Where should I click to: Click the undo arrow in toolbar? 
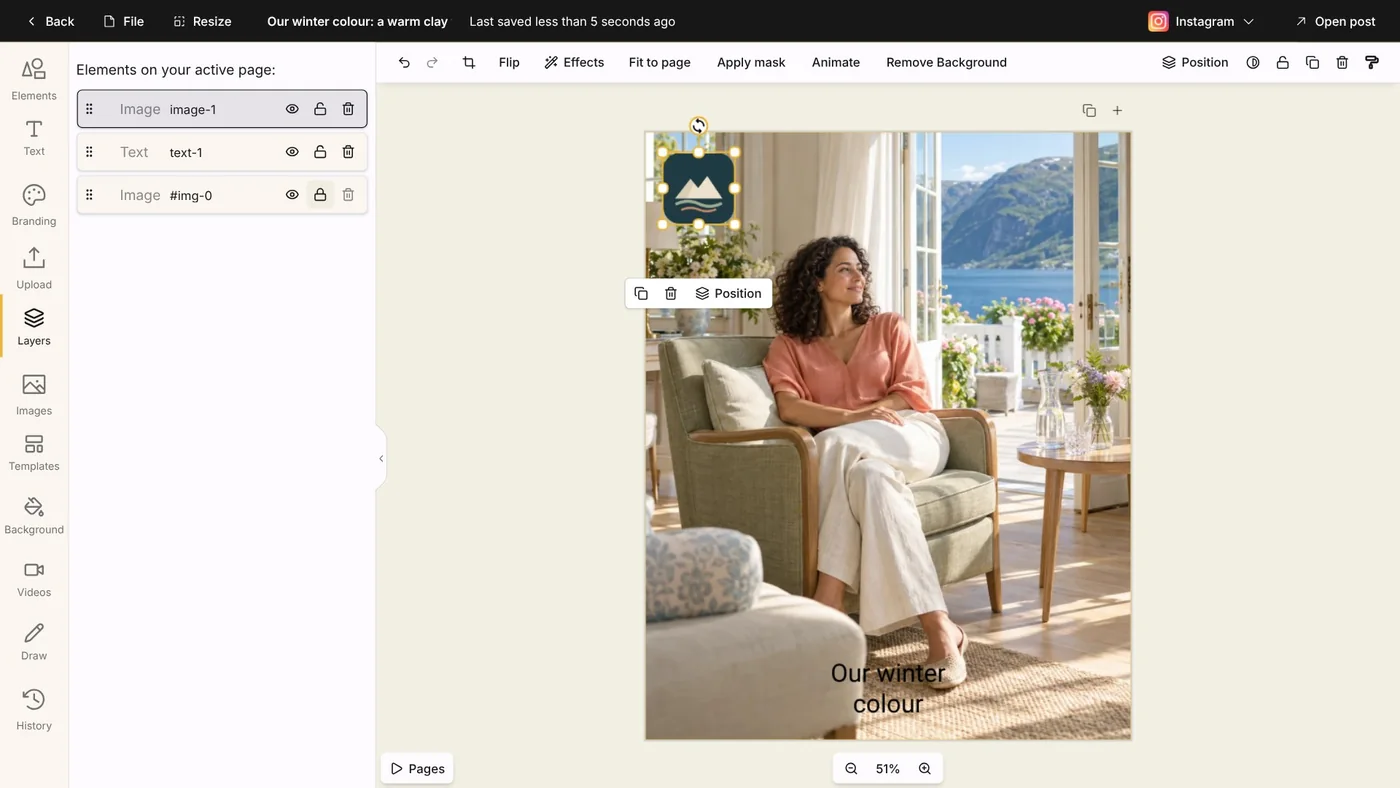404,62
